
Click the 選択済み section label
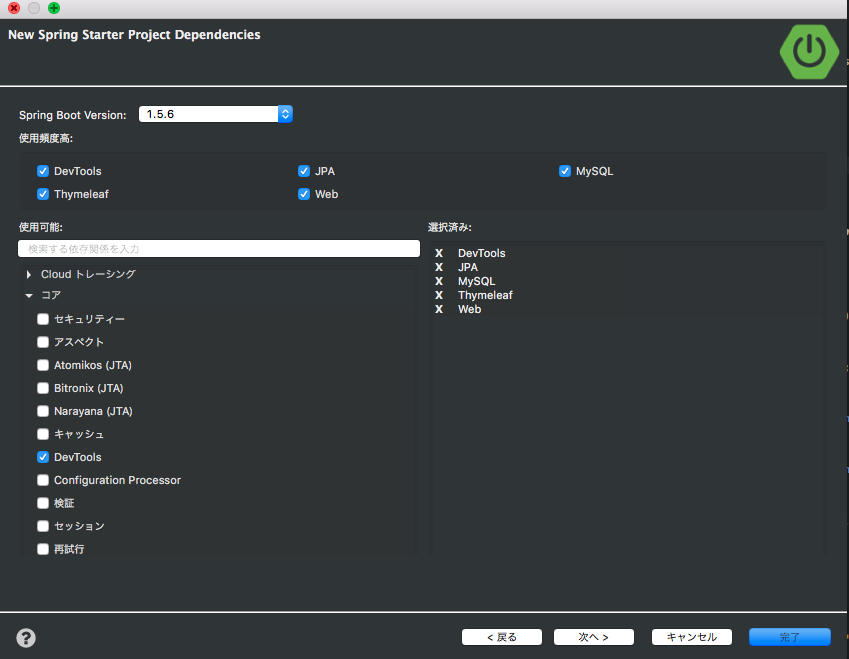coord(450,227)
